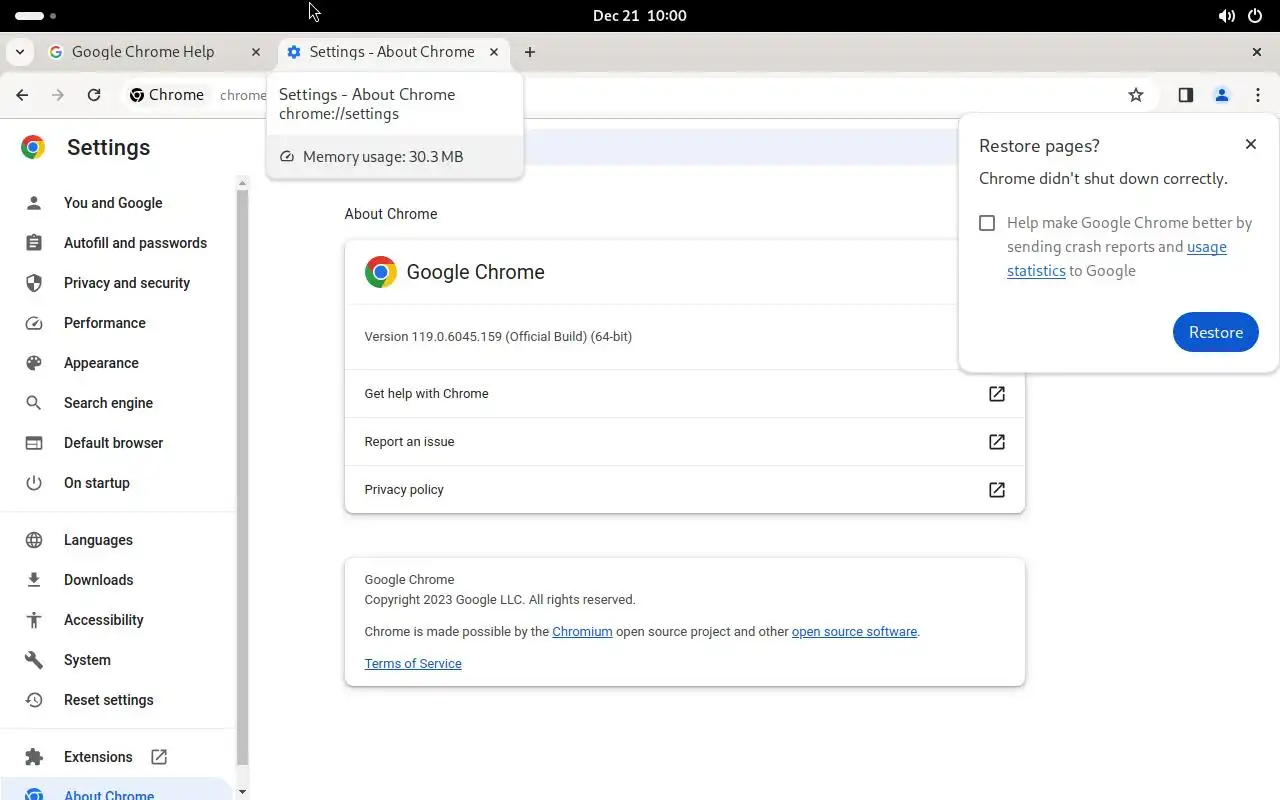Viewport: 1280px width, 800px height.
Task: Select On startup settings
Action: [118, 483]
